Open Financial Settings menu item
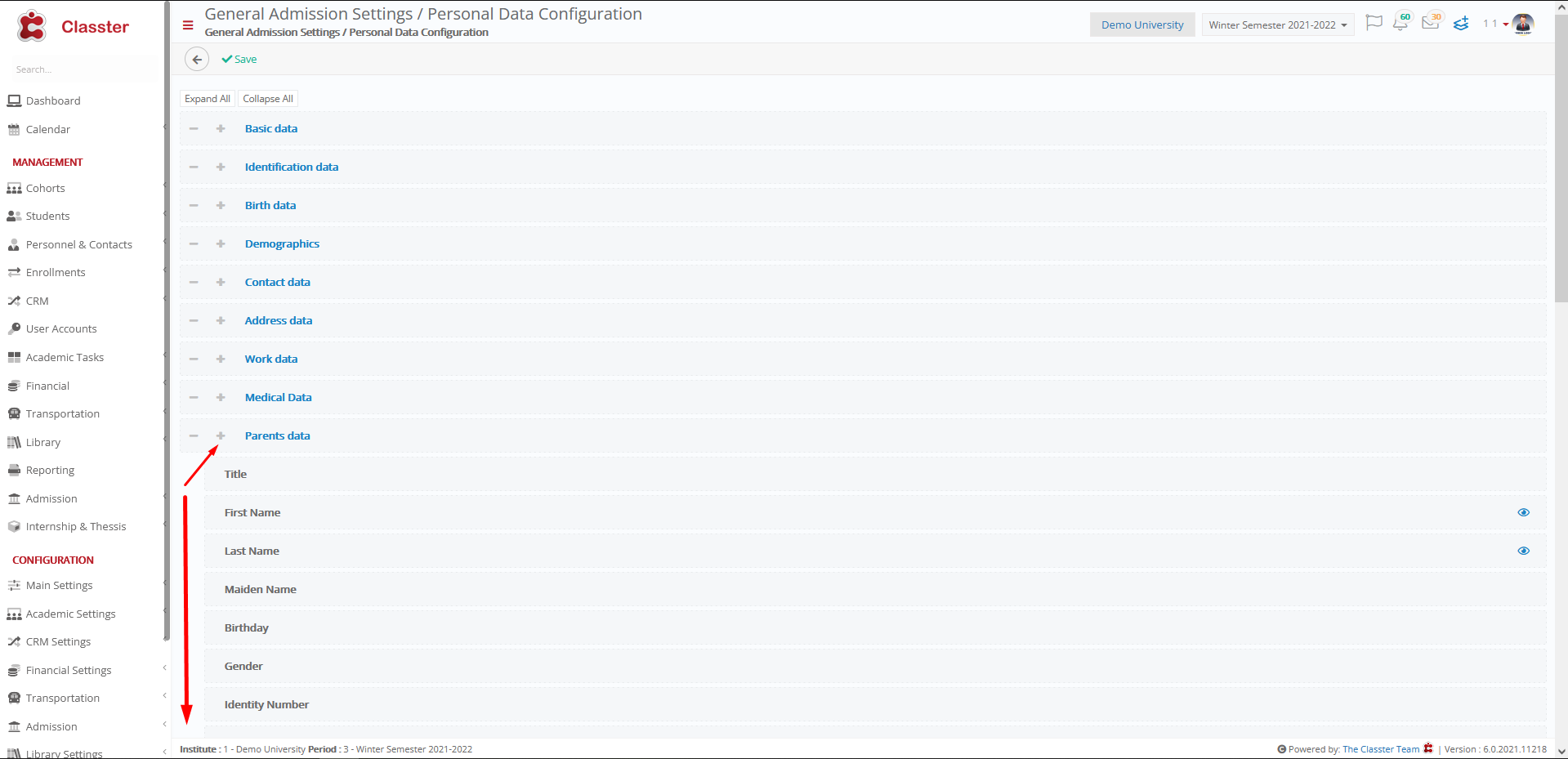1568x759 pixels. (x=69, y=670)
